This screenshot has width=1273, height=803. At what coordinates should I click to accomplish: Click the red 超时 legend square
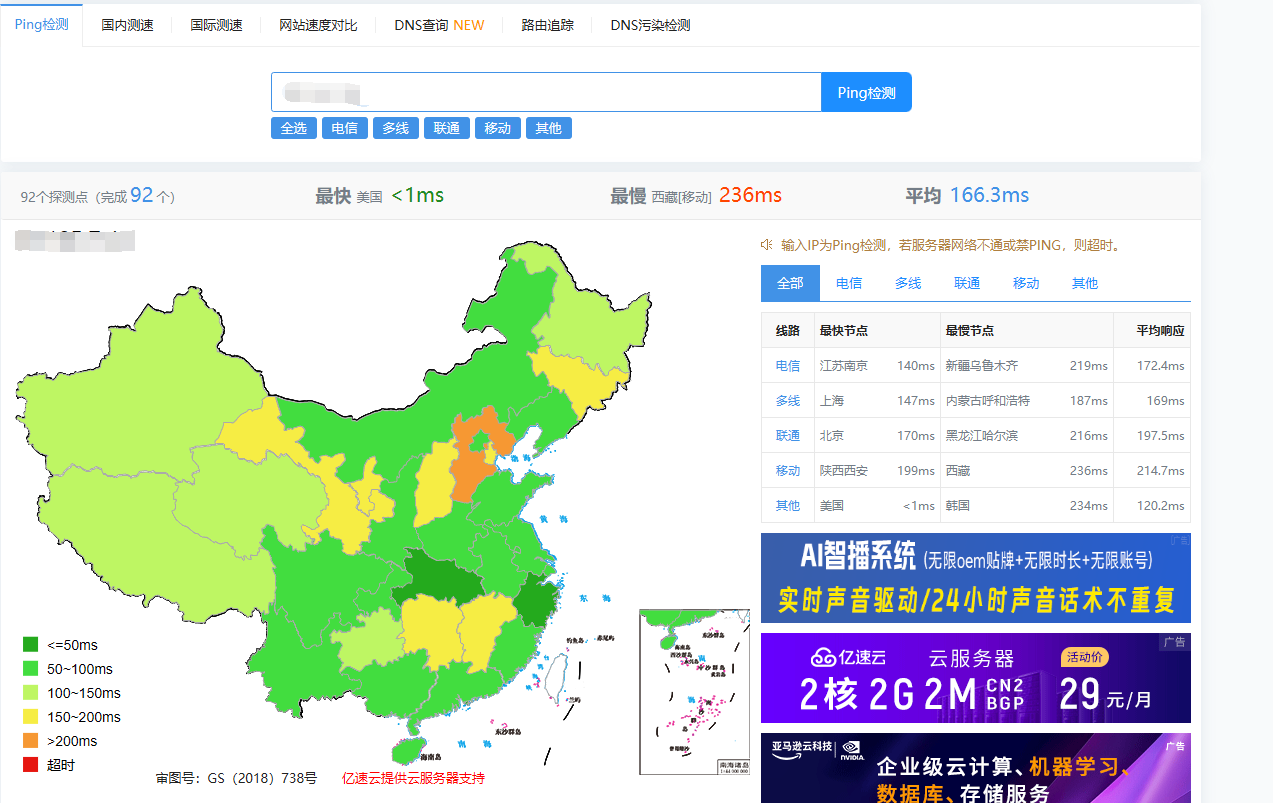click(30, 765)
